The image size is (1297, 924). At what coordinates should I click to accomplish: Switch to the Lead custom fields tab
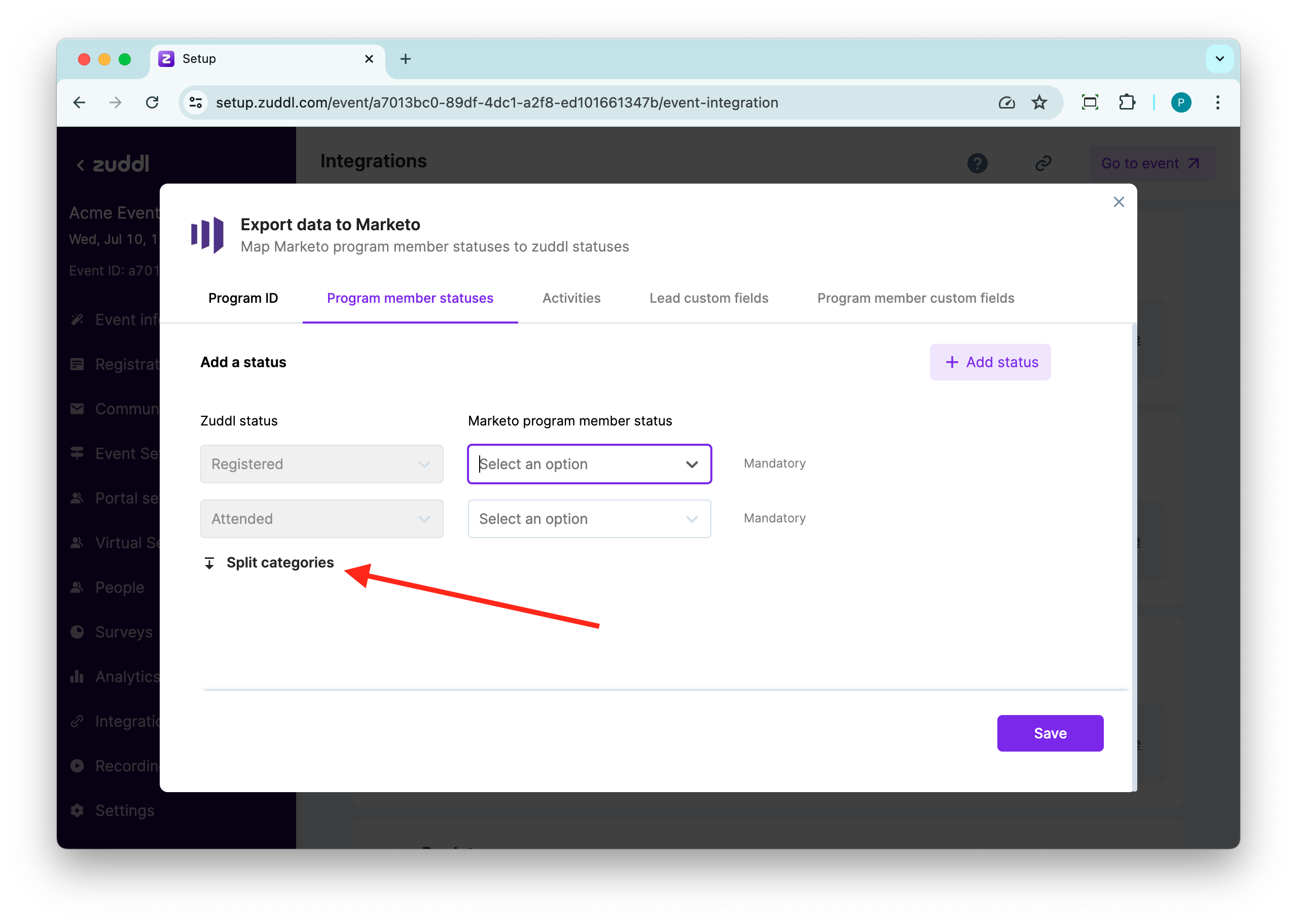click(708, 298)
